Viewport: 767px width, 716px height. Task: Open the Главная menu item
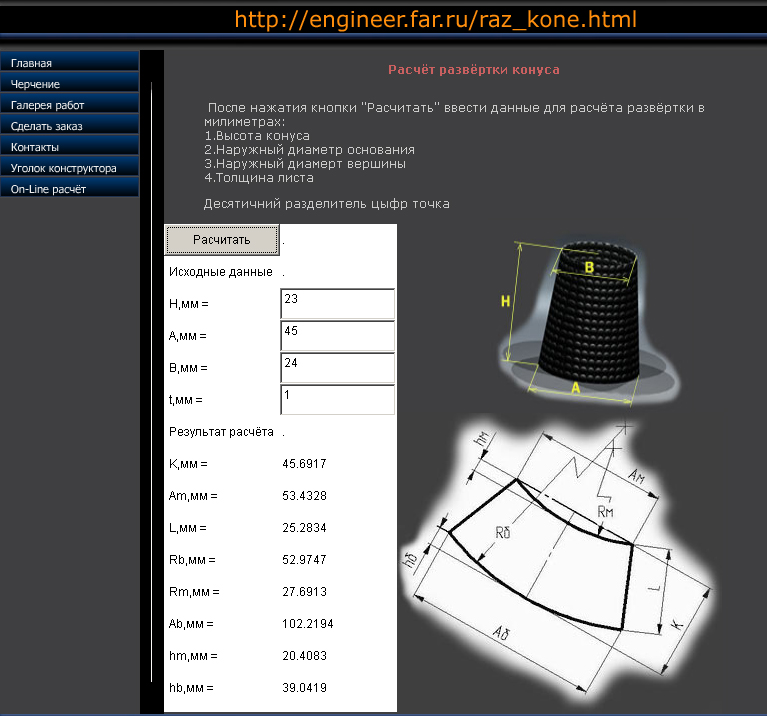tap(69, 63)
